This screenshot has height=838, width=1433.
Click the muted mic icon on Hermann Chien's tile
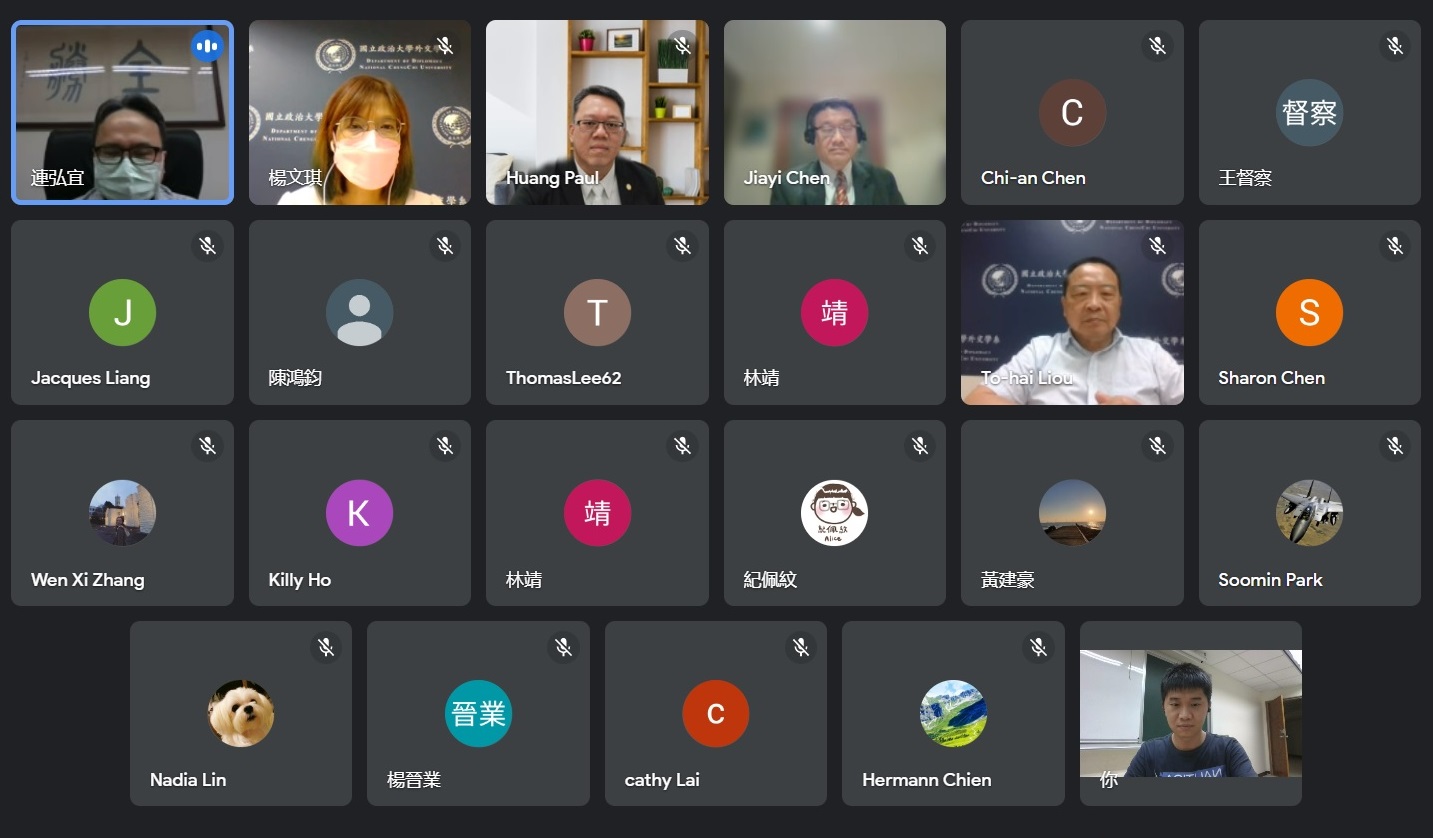click(1038, 647)
